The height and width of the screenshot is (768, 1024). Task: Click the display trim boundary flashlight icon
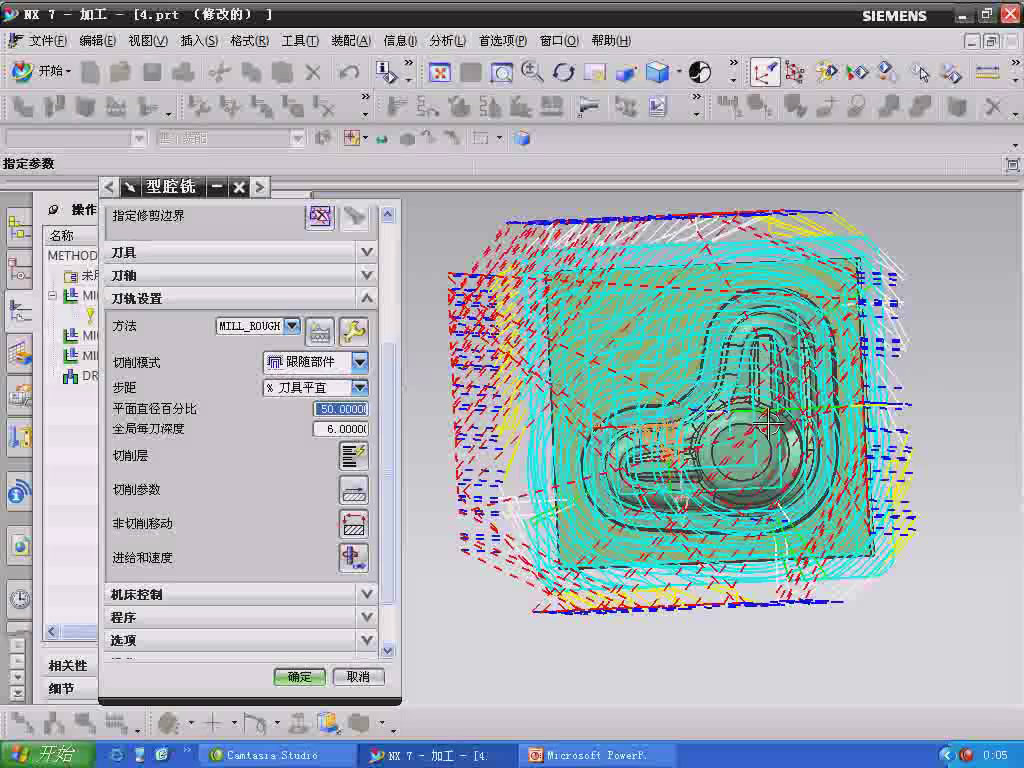point(355,216)
